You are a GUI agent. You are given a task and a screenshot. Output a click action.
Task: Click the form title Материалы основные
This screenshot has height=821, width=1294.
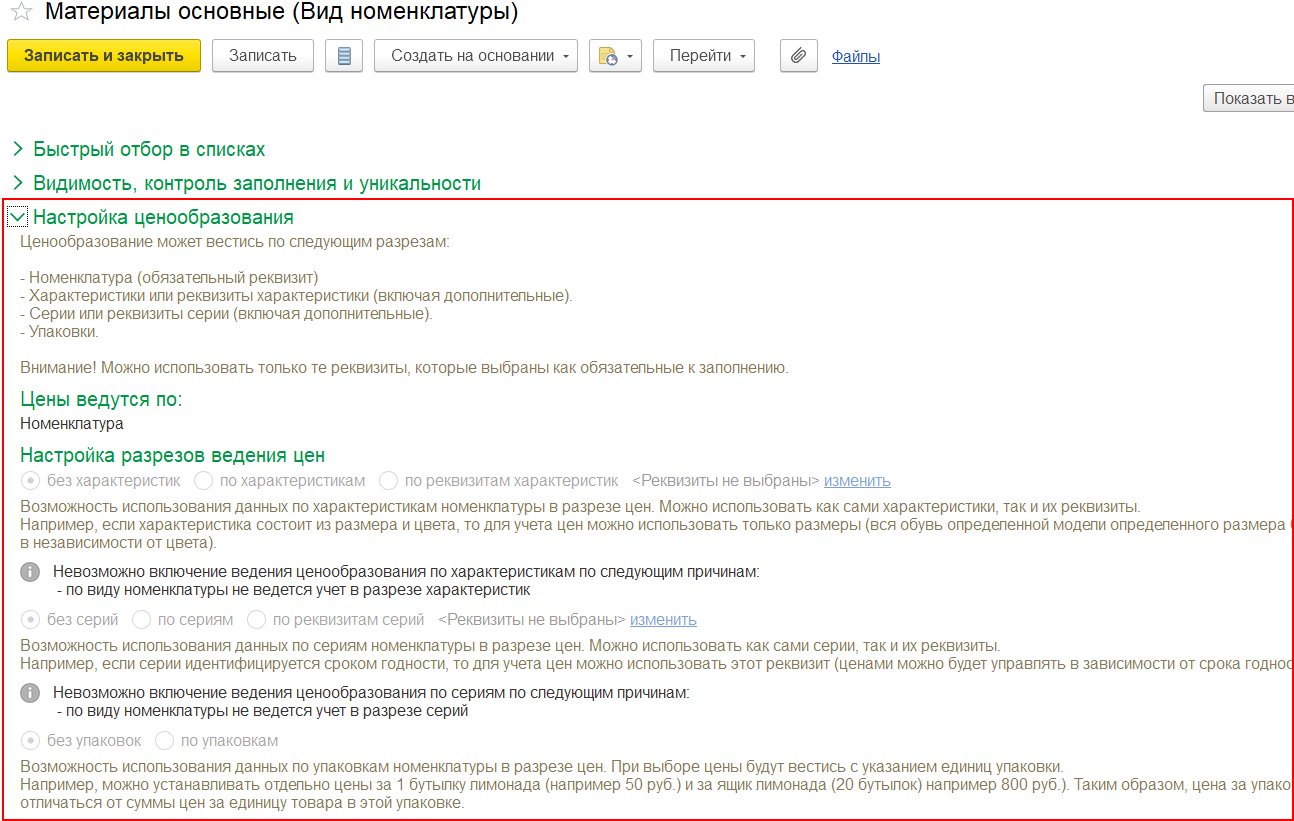282,13
